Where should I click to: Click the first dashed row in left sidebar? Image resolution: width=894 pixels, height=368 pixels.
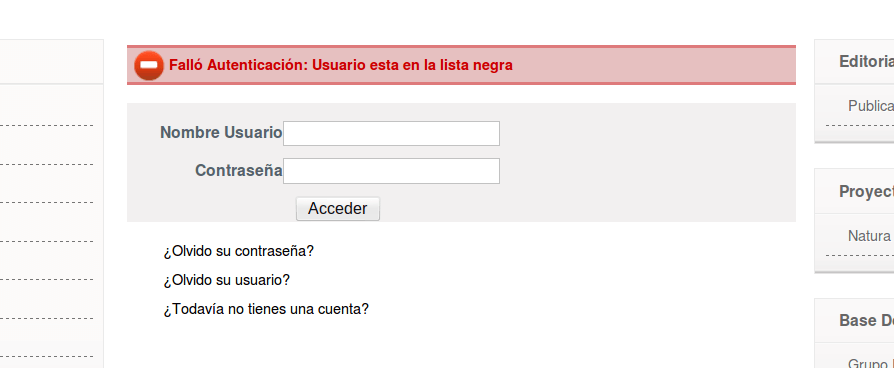47,106
